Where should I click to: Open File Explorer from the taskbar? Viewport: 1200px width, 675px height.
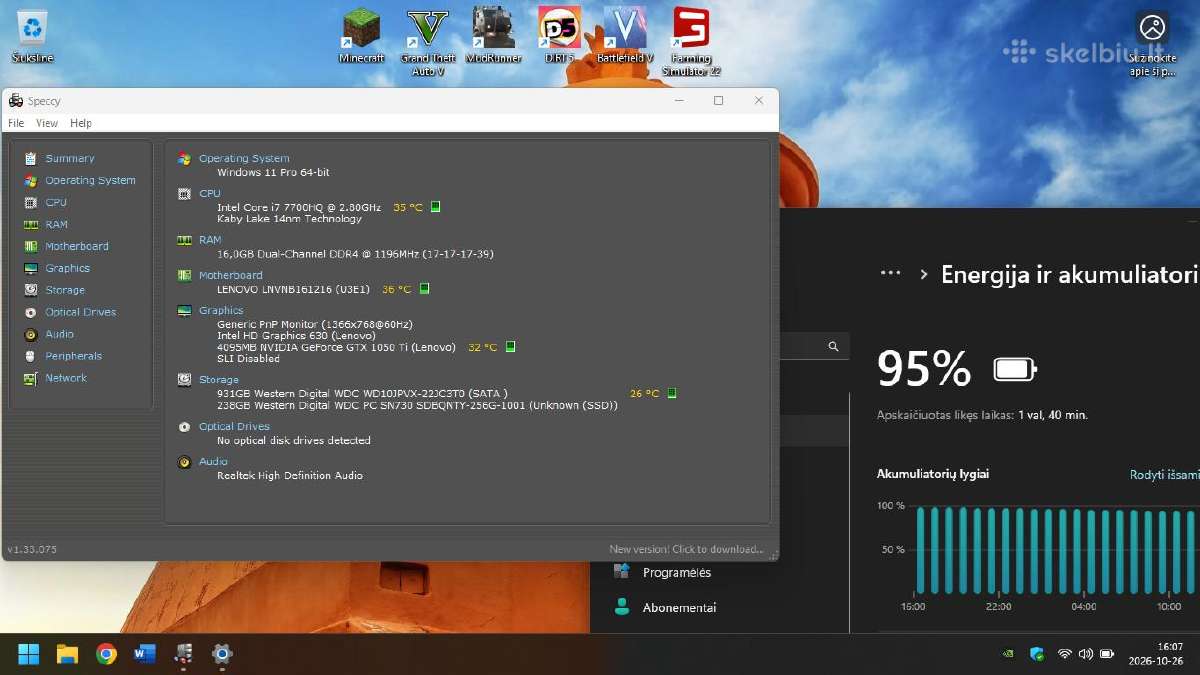67,654
